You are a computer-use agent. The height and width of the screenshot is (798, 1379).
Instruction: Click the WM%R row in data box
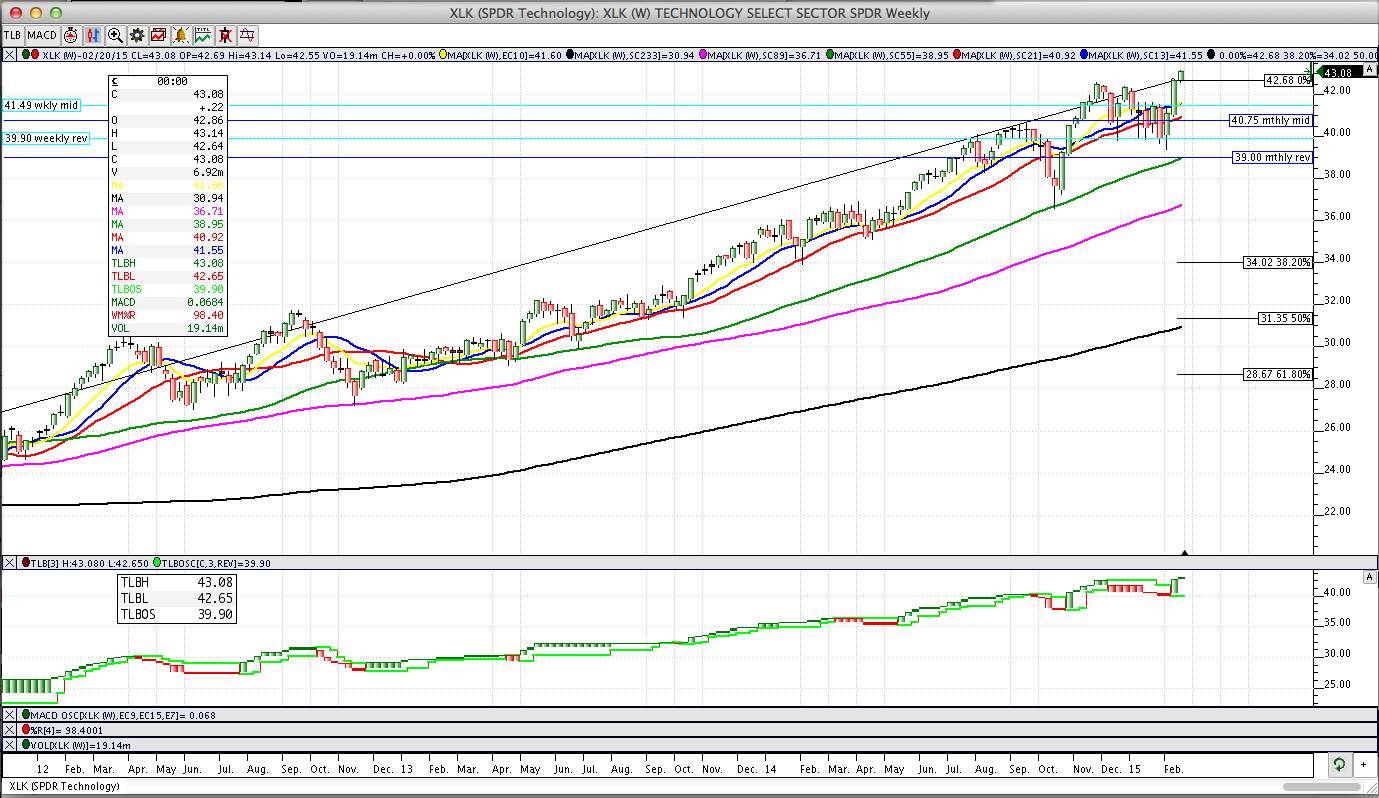coord(168,315)
